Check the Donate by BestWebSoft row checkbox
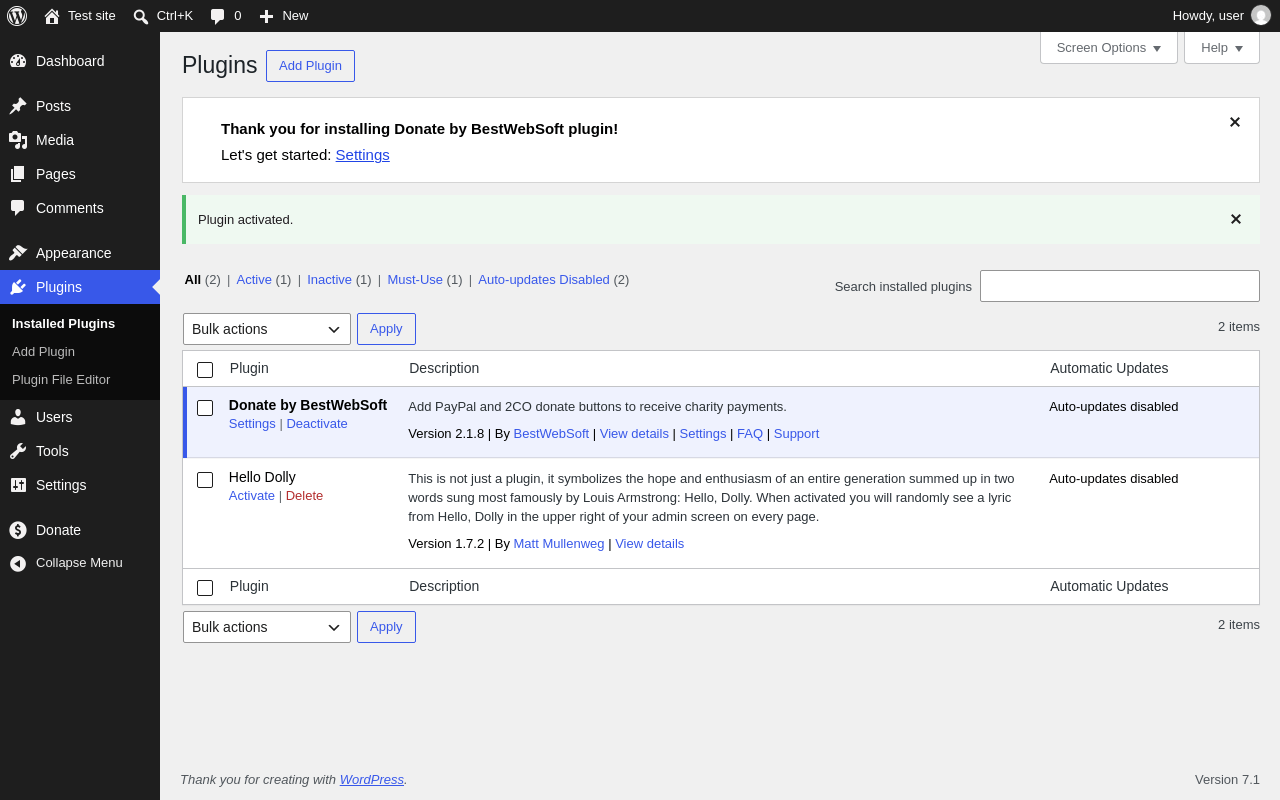Image resolution: width=1280 pixels, height=800 pixels. tap(205, 408)
